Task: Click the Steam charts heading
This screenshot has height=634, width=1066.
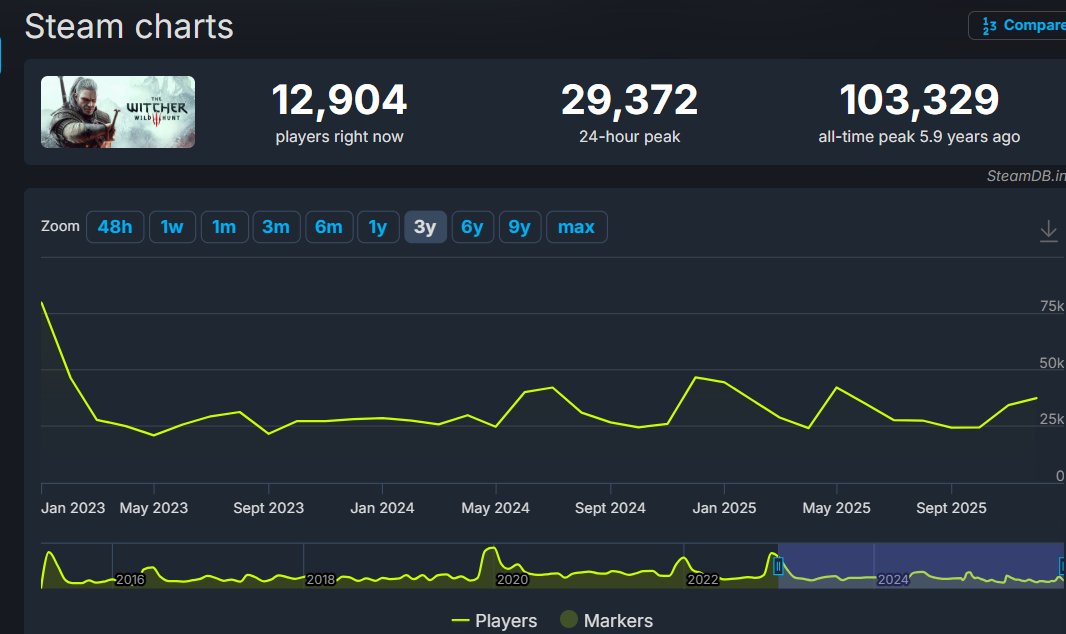Action: [x=129, y=27]
